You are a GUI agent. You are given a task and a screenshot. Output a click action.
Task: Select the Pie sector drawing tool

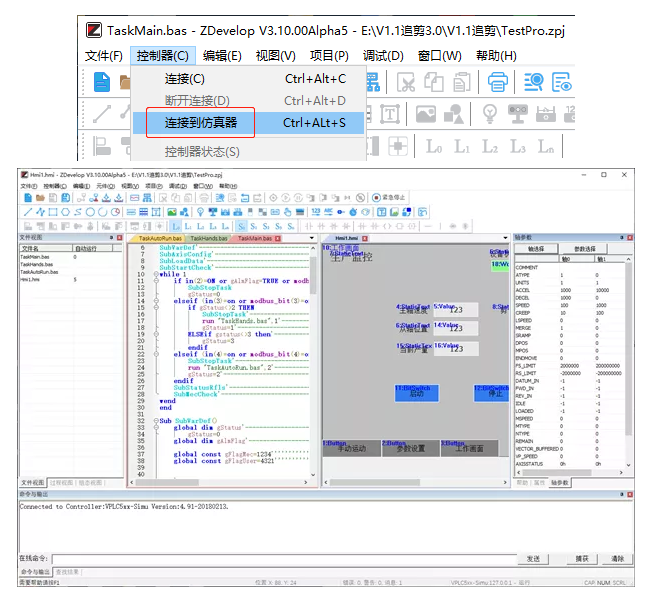pos(115,212)
